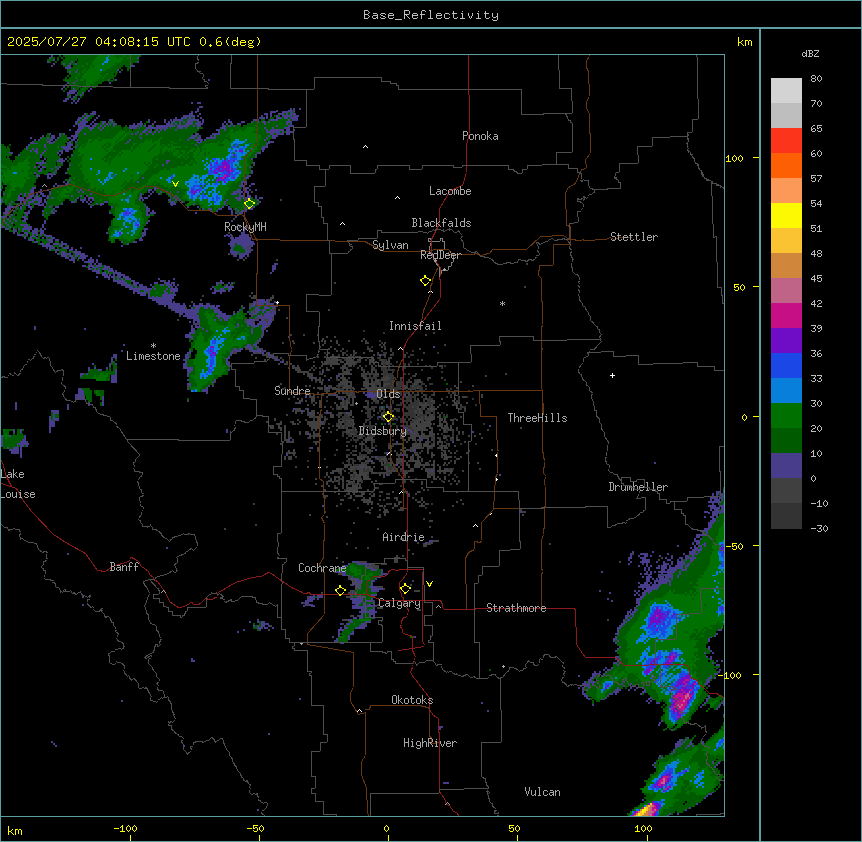Click the HighRiver town label
This screenshot has height=842, width=862.
coord(429,743)
